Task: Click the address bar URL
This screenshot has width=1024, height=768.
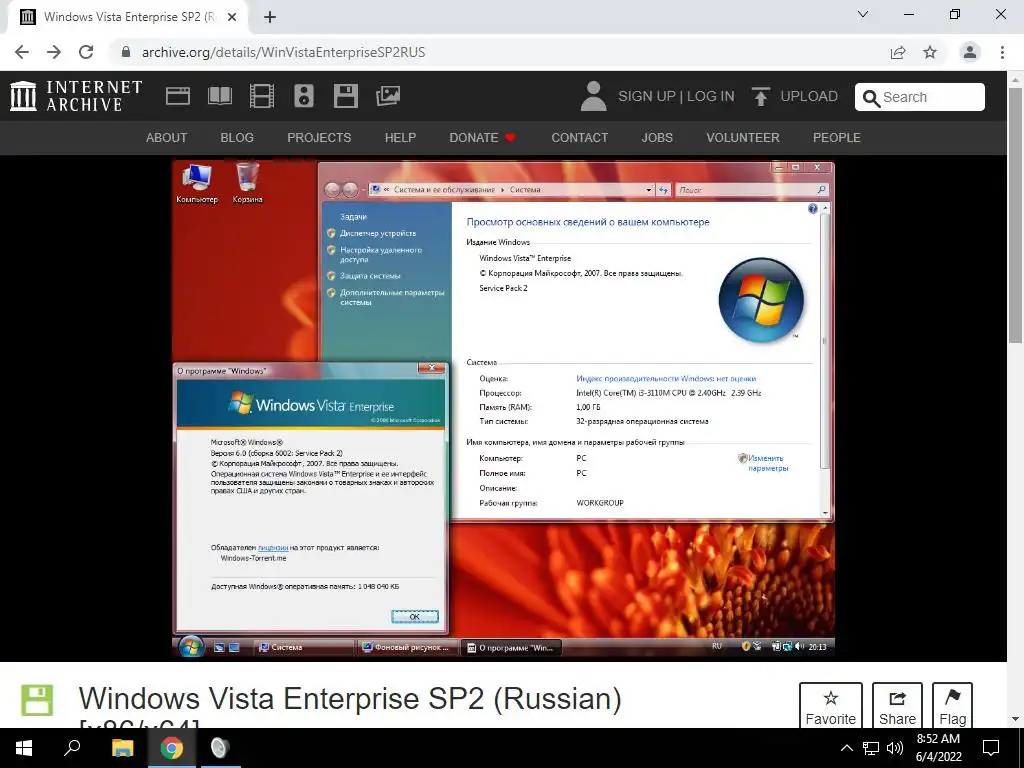Action: tap(283, 52)
